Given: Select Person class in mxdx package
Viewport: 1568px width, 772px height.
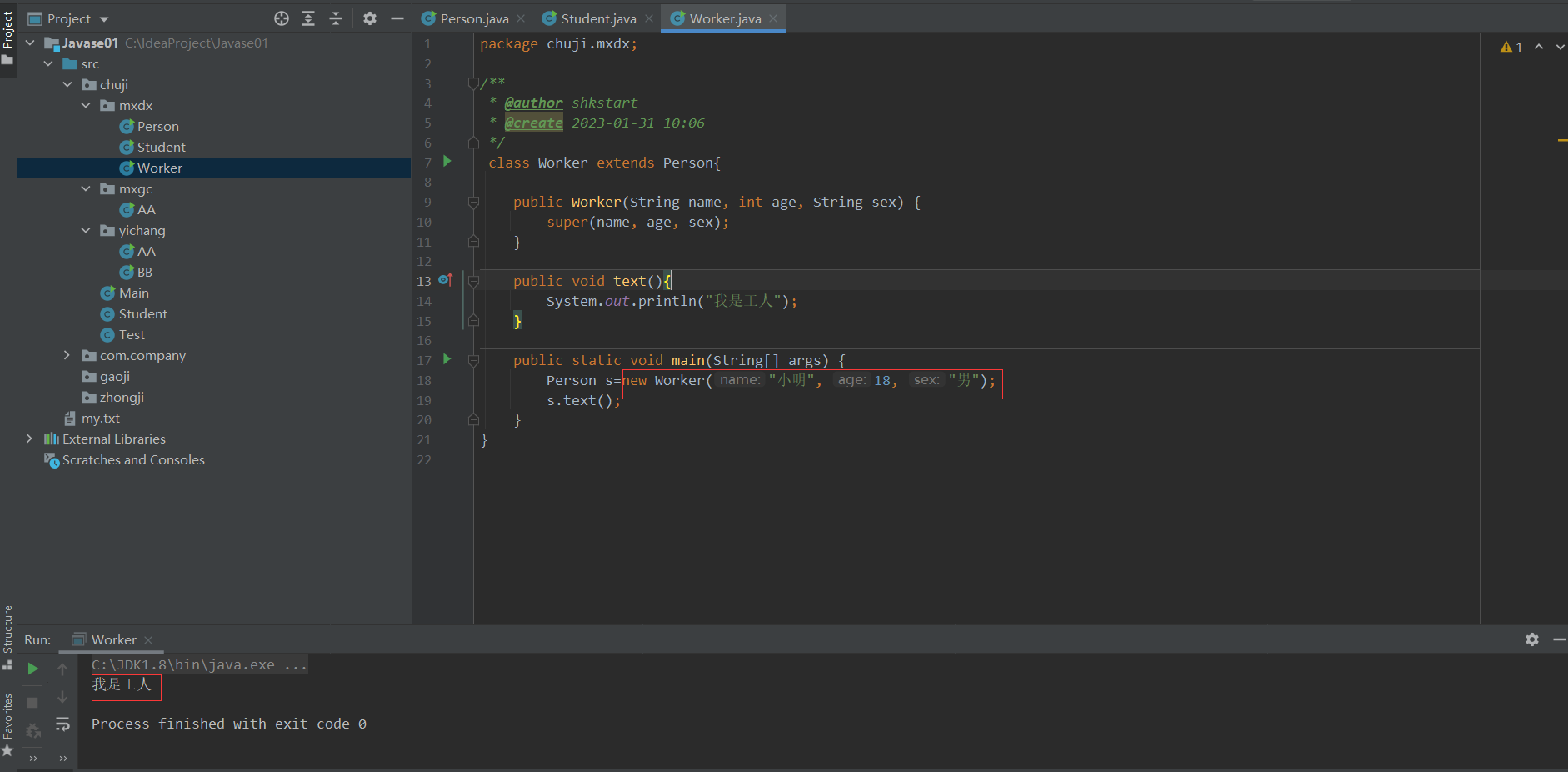Looking at the screenshot, I should click(150, 126).
